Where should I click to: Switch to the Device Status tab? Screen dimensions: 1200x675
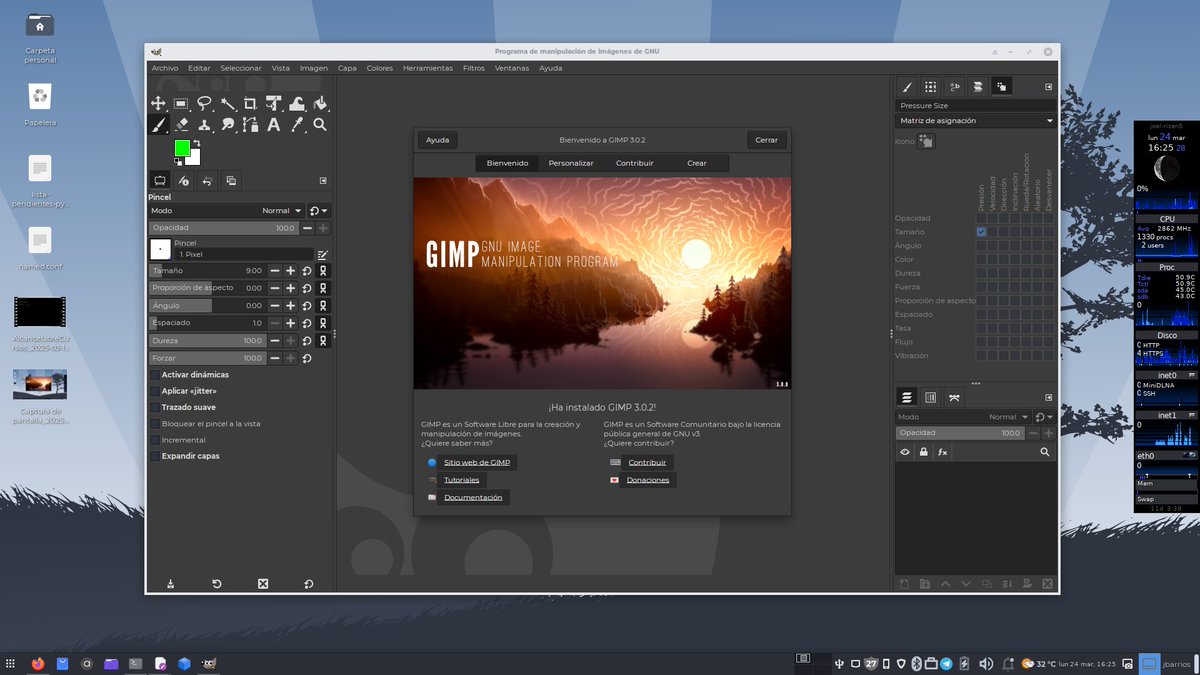(x=183, y=181)
